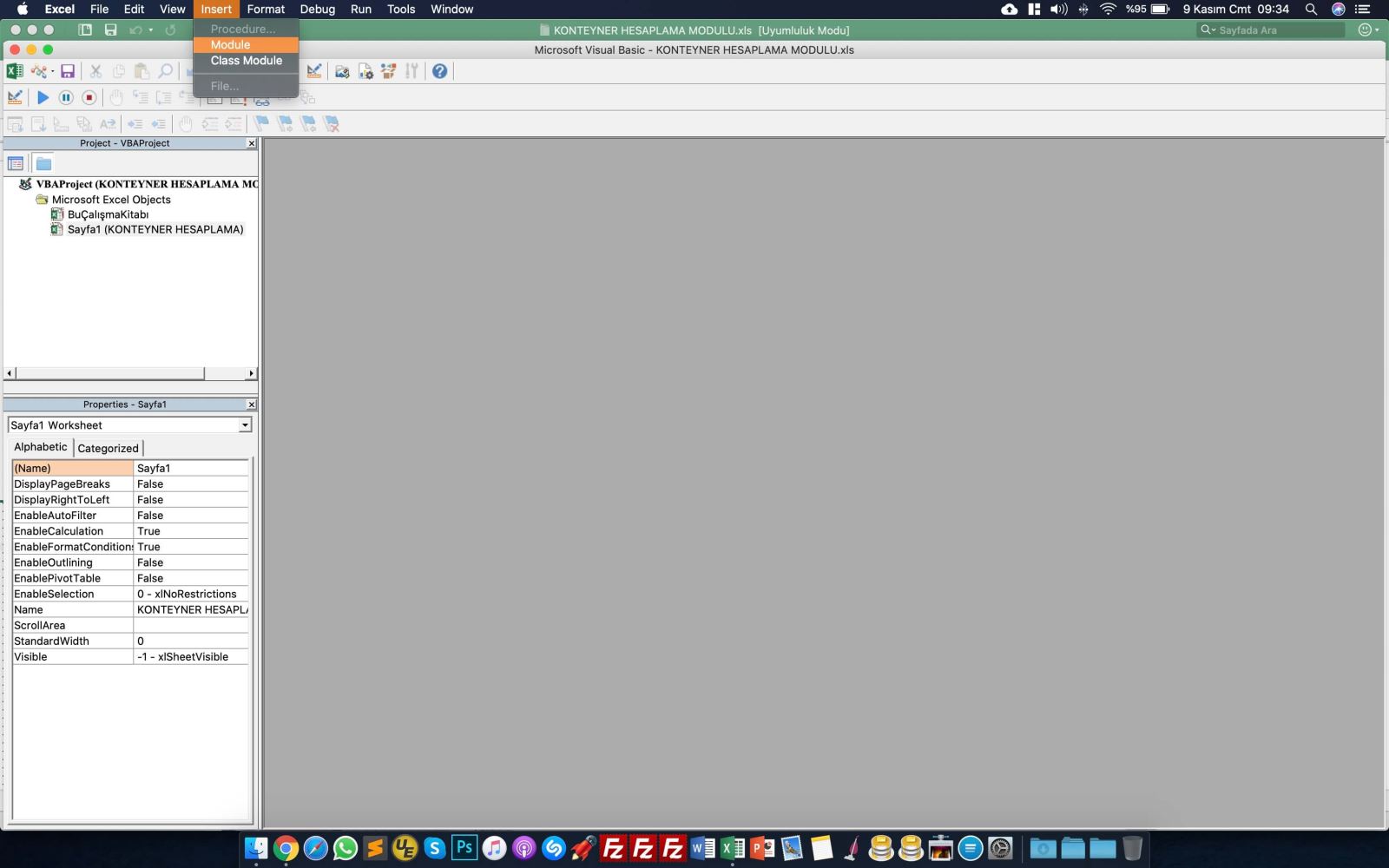Click the Find magnifier icon in toolbar
The height and width of the screenshot is (868, 1389).
[x=165, y=71]
